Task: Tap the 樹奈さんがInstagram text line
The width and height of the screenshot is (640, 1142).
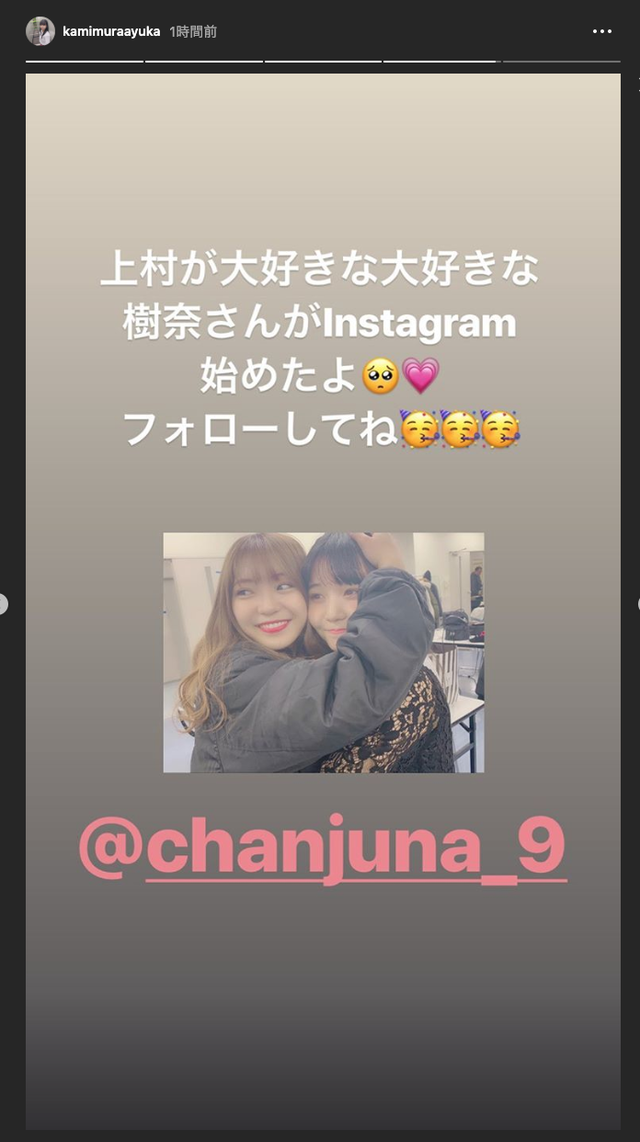Action: 320,323
